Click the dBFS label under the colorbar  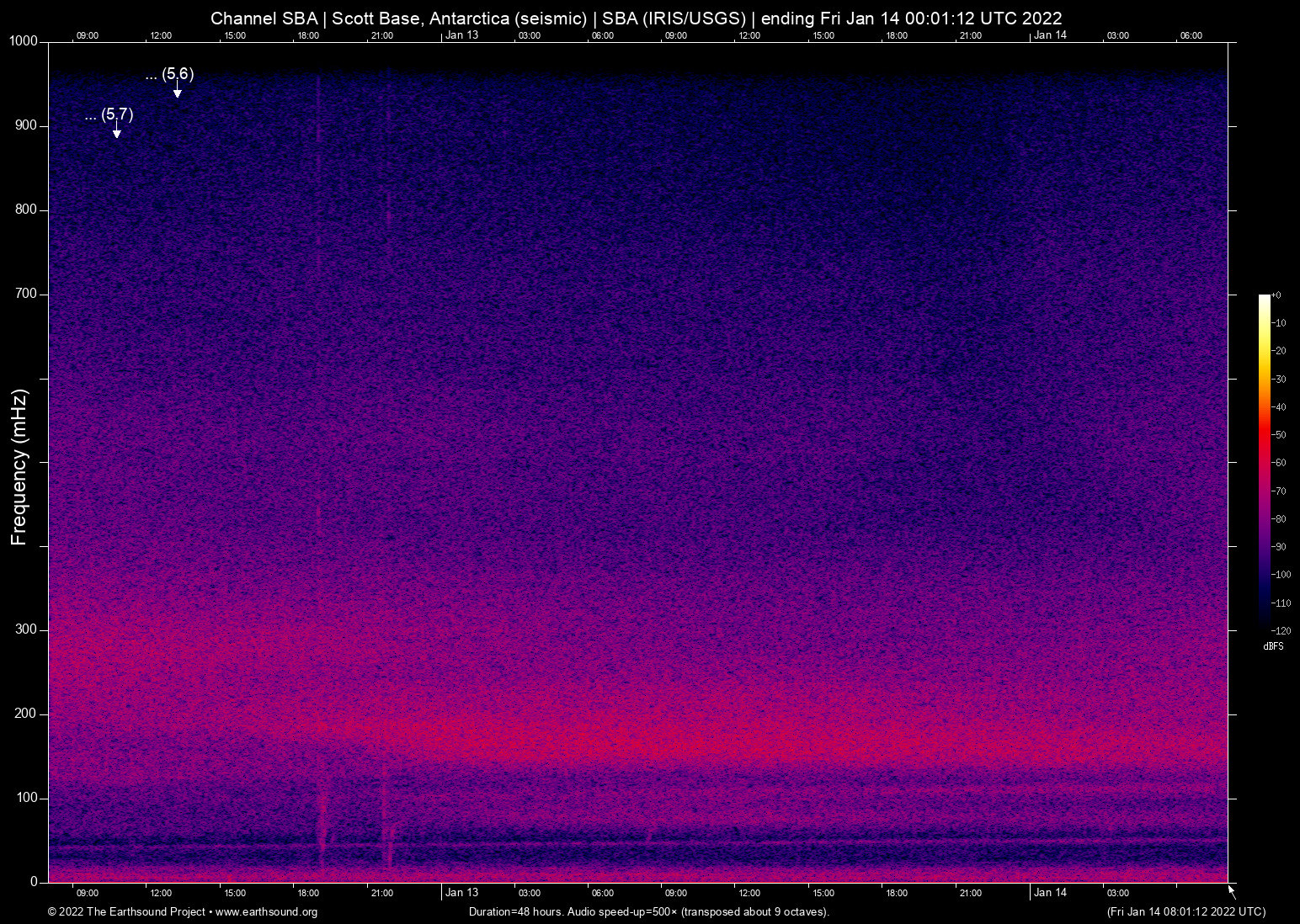click(1274, 646)
